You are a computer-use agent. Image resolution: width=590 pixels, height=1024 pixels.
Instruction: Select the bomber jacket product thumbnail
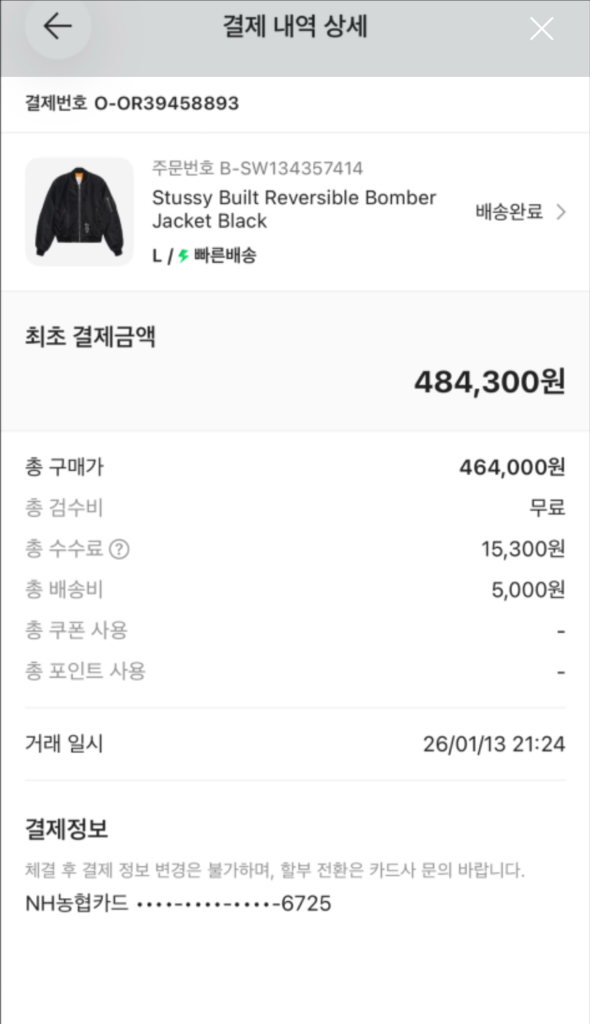(x=79, y=211)
